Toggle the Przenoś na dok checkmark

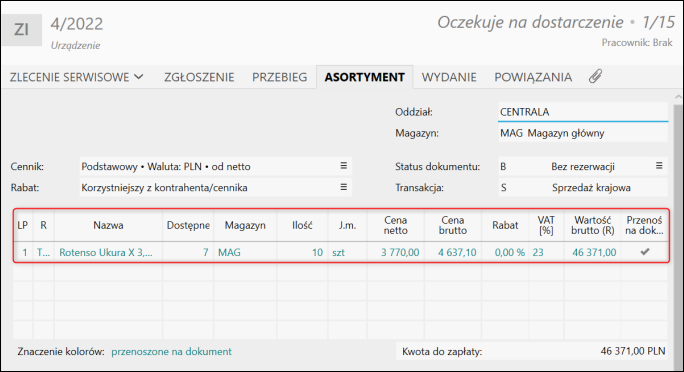(x=645, y=252)
